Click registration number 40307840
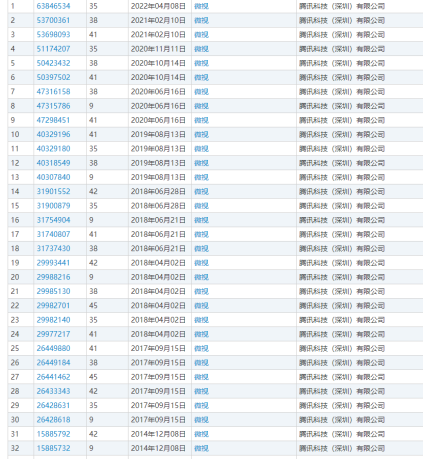 point(53,177)
